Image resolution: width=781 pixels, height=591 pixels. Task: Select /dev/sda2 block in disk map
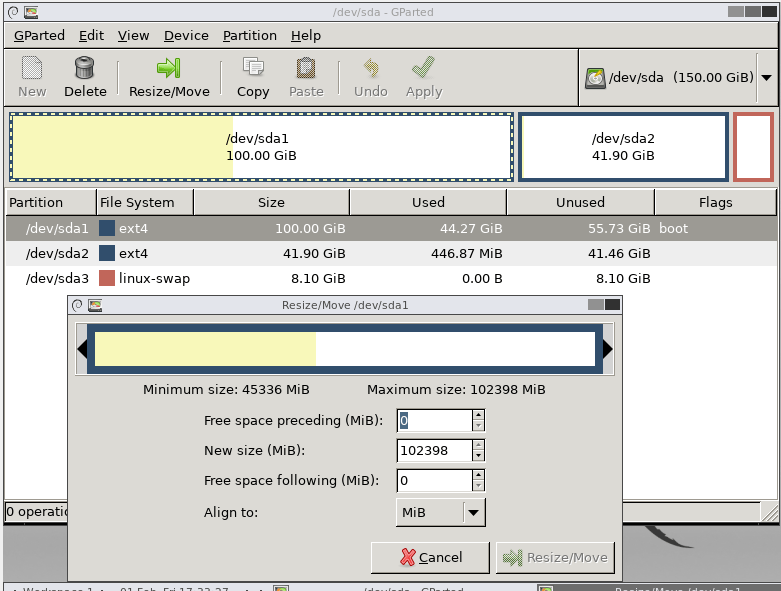coord(624,147)
